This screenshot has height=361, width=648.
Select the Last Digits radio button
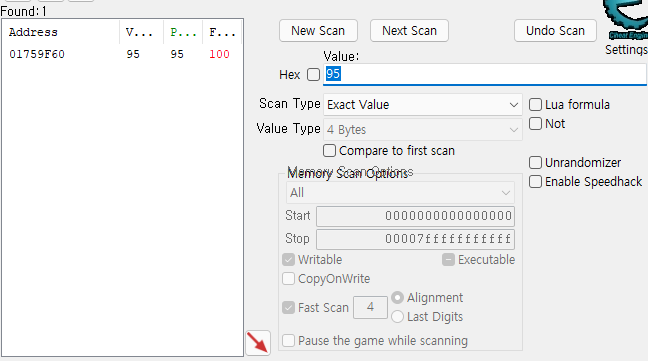(x=397, y=317)
